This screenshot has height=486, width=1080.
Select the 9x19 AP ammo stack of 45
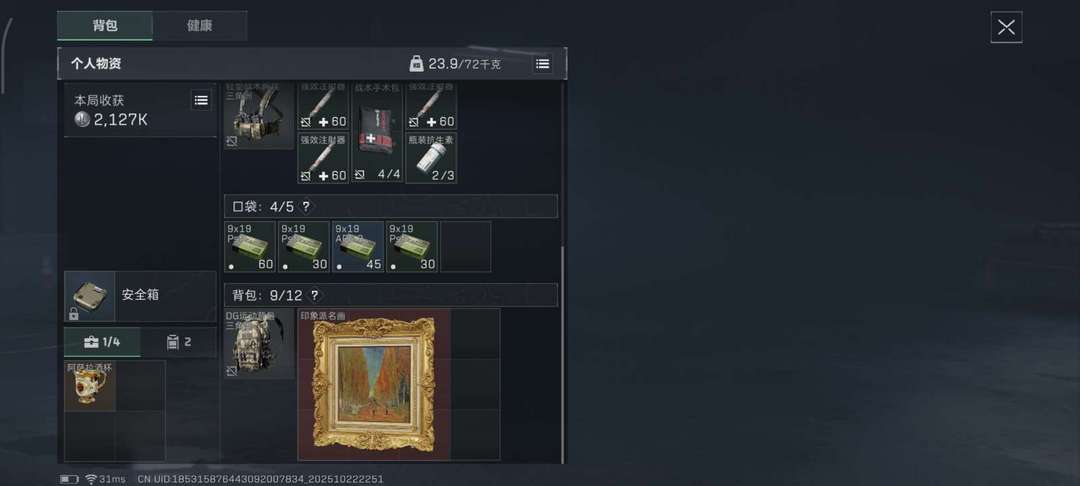click(358, 246)
